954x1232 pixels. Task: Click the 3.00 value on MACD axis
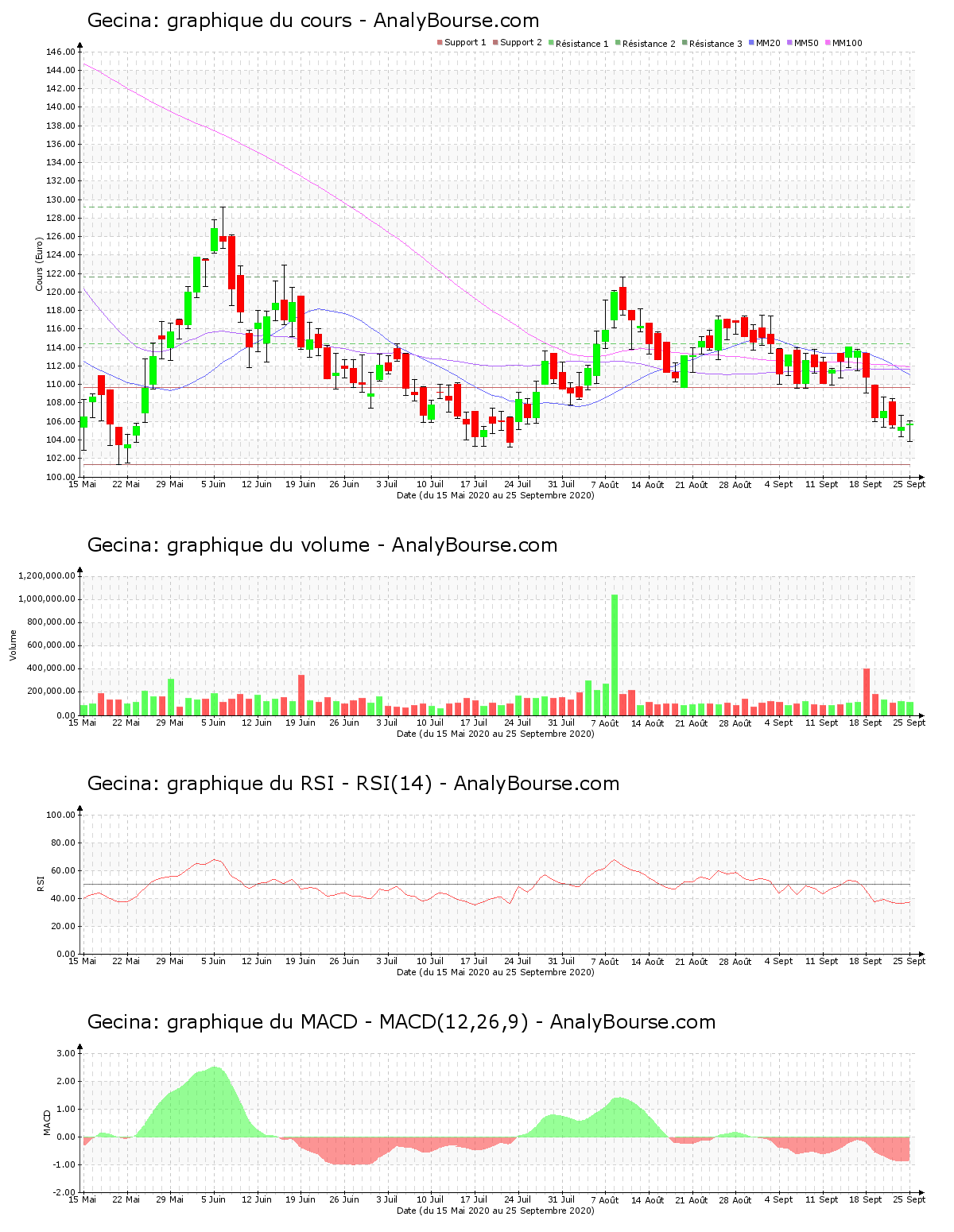coord(66,1053)
